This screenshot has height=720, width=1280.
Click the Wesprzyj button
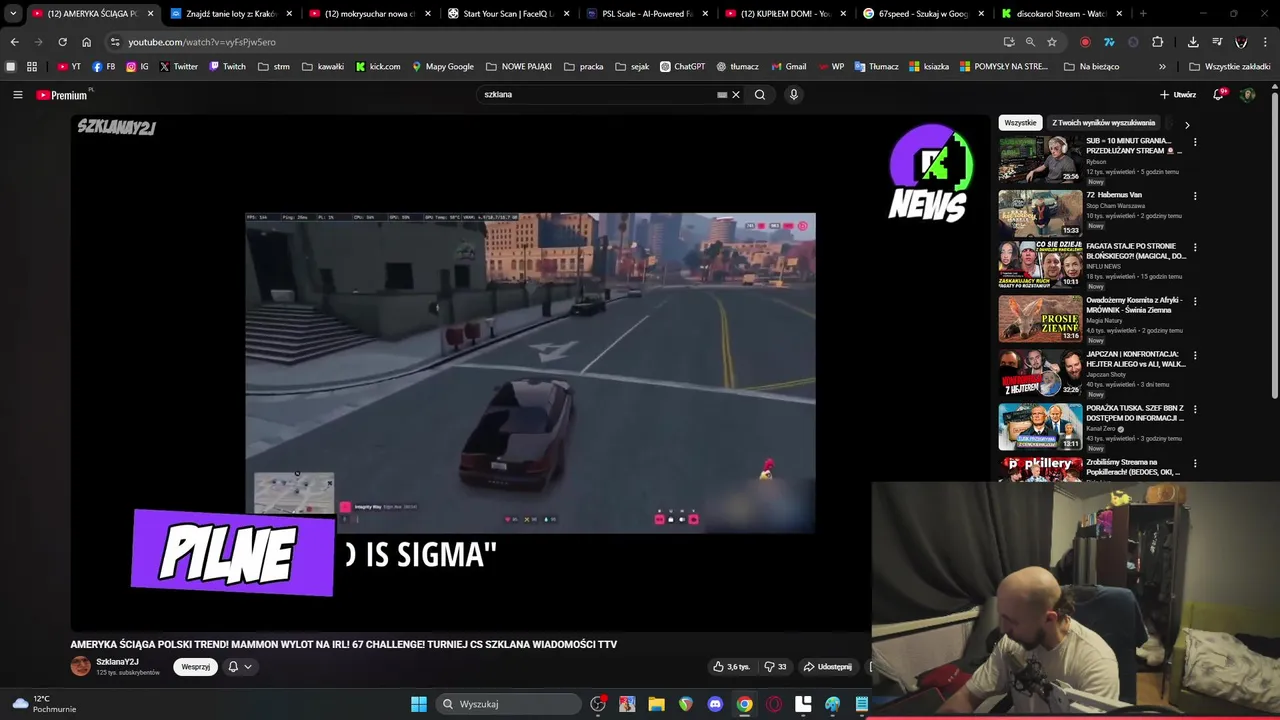[196, 667]
